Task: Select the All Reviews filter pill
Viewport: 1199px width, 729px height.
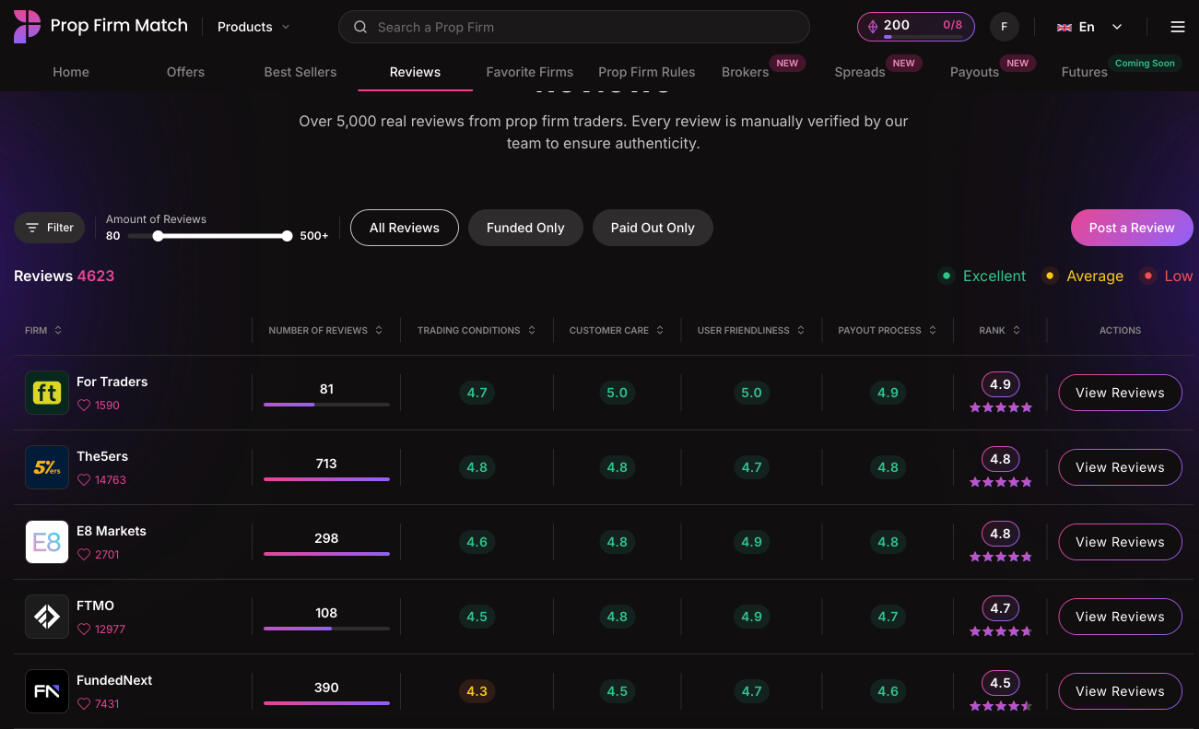Action: pos(405,228)
